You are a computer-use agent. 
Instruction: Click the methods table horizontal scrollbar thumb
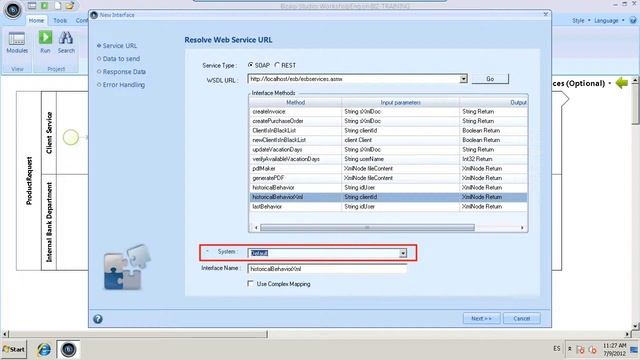coord(367,228)
